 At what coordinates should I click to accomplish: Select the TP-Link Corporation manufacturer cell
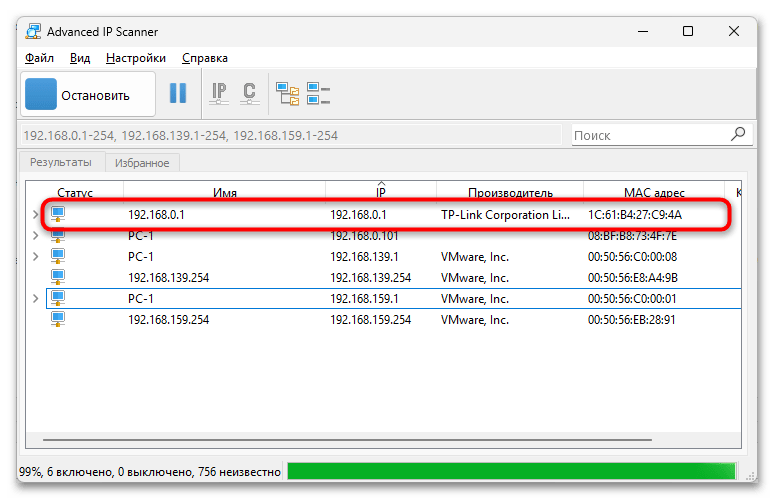point(505,215)
